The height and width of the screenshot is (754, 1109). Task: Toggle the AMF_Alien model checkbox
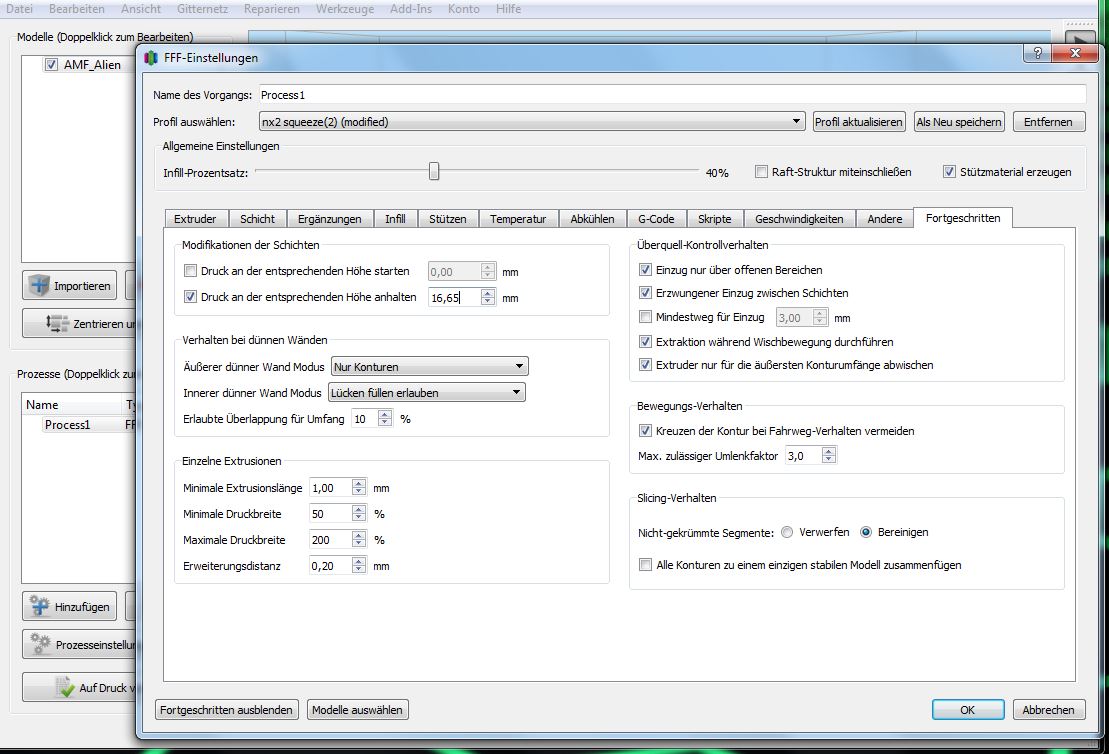pos(51,64)
